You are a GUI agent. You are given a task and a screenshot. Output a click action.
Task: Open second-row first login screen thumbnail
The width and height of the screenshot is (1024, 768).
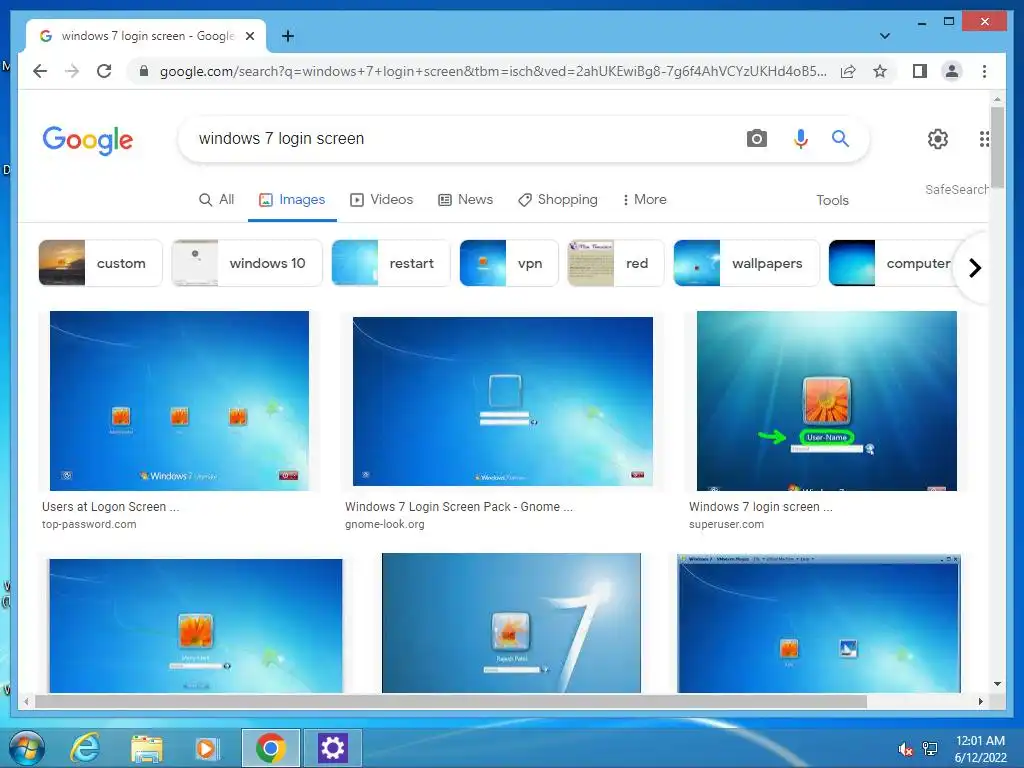[196, 626]
